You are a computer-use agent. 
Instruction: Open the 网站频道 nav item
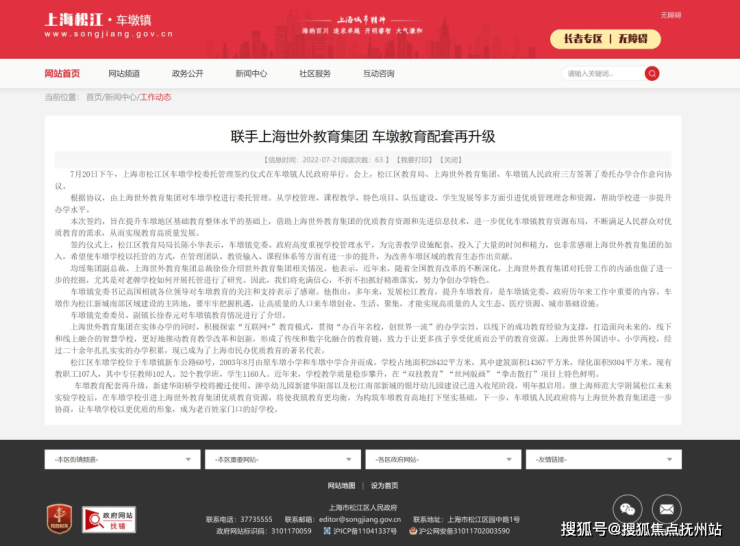pyautogui.click(x=124, y=74)
